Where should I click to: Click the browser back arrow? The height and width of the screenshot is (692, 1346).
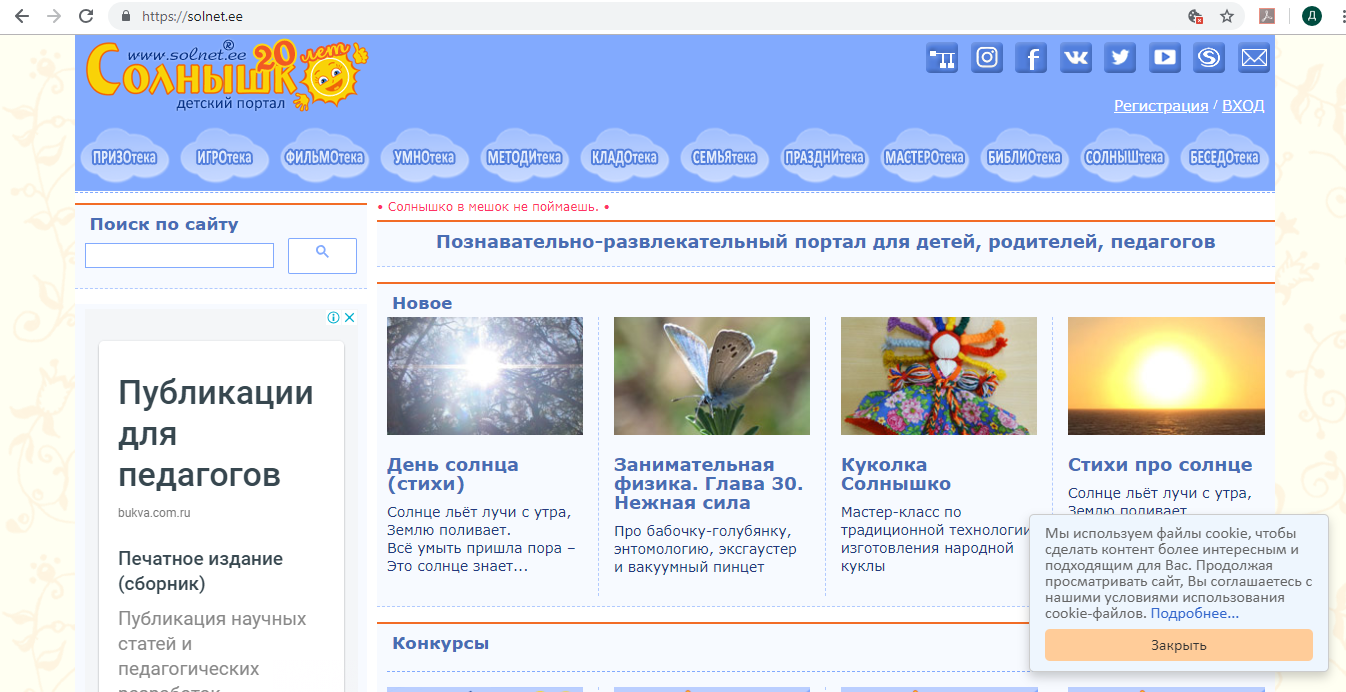click(x=21, y=16)
